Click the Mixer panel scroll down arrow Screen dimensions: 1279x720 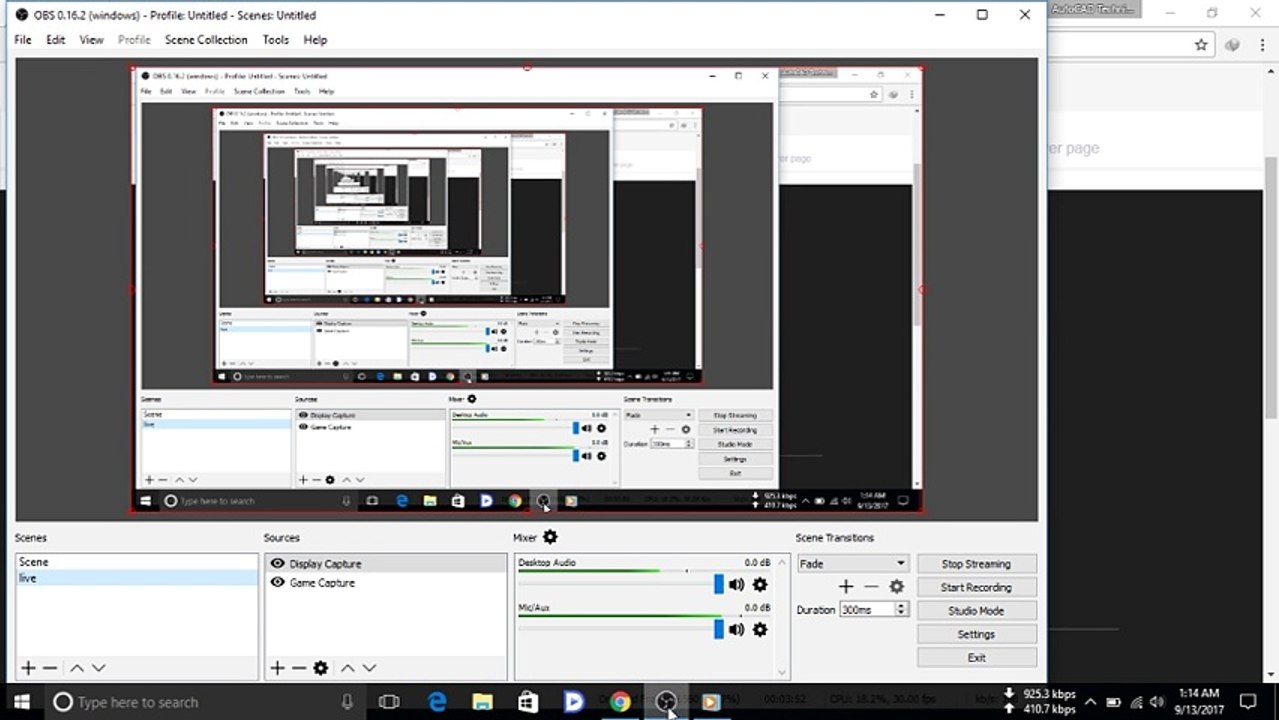pyautogui.click(x=782, y=674)
